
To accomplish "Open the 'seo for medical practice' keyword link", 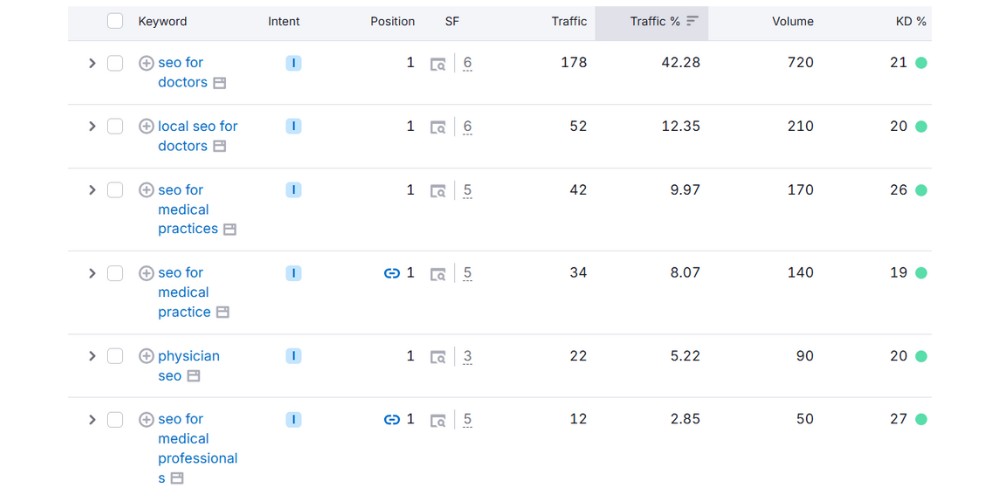I will point(184,292).
